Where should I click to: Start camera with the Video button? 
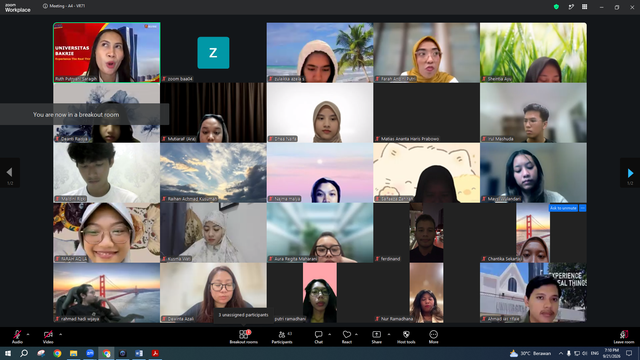click(48, 337)
